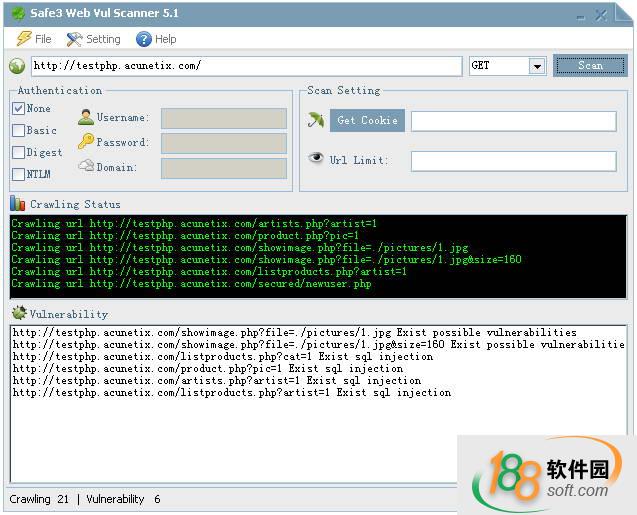Click the cloud icon next to Domain
Viewport: 637px width, 515px height.
tap(86, 166)
